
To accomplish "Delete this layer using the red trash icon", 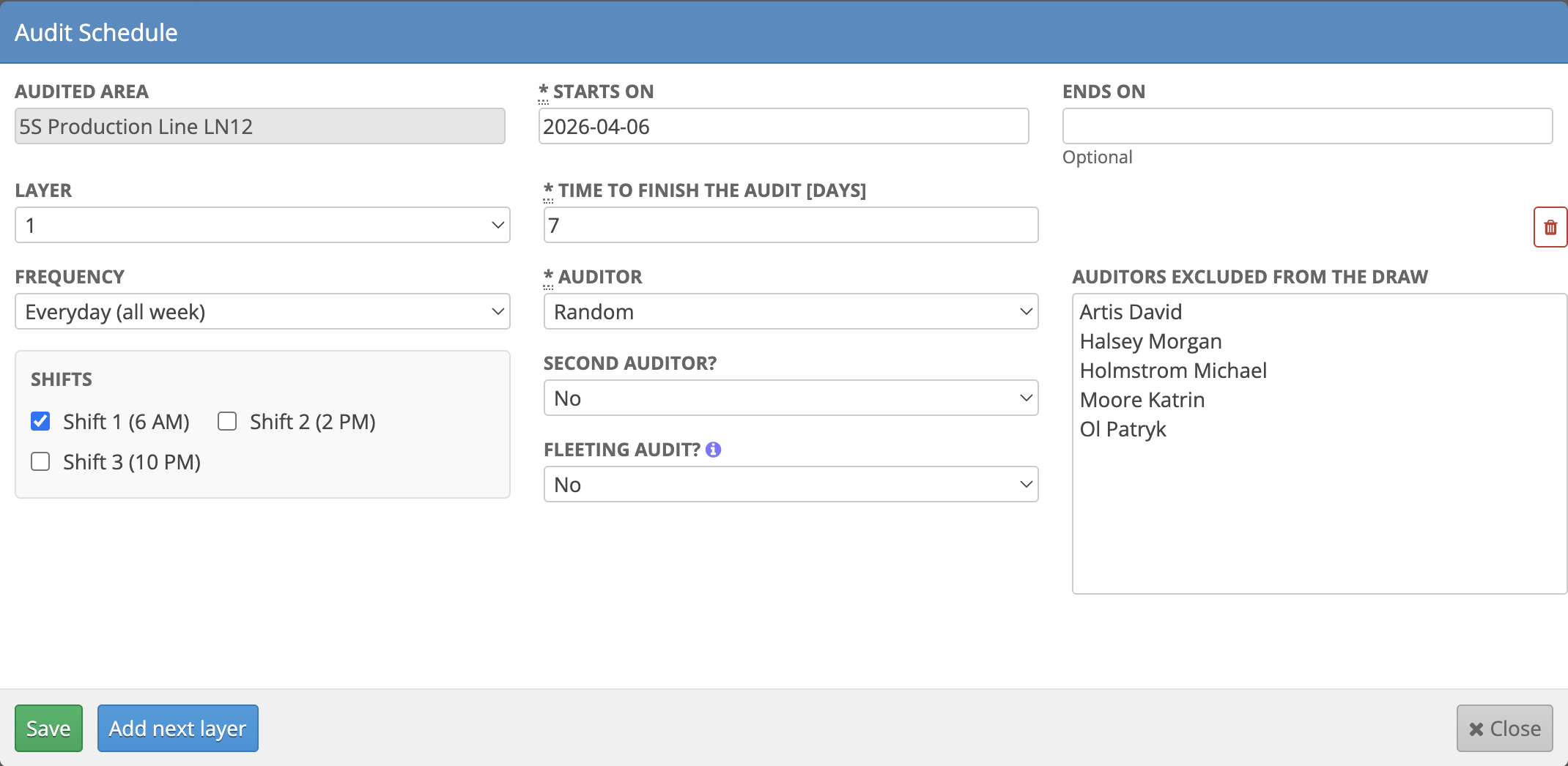I will [x=1550, y=226].
